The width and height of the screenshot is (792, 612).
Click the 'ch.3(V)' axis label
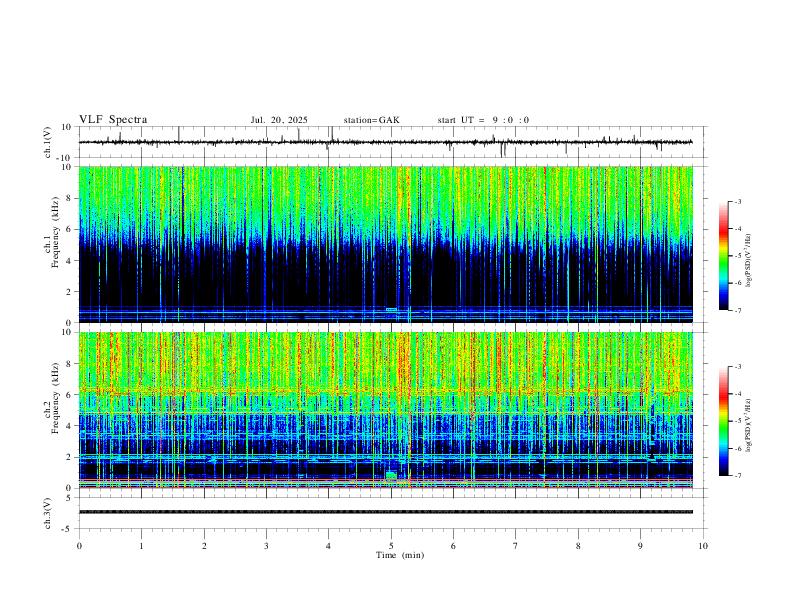(48, 514)
